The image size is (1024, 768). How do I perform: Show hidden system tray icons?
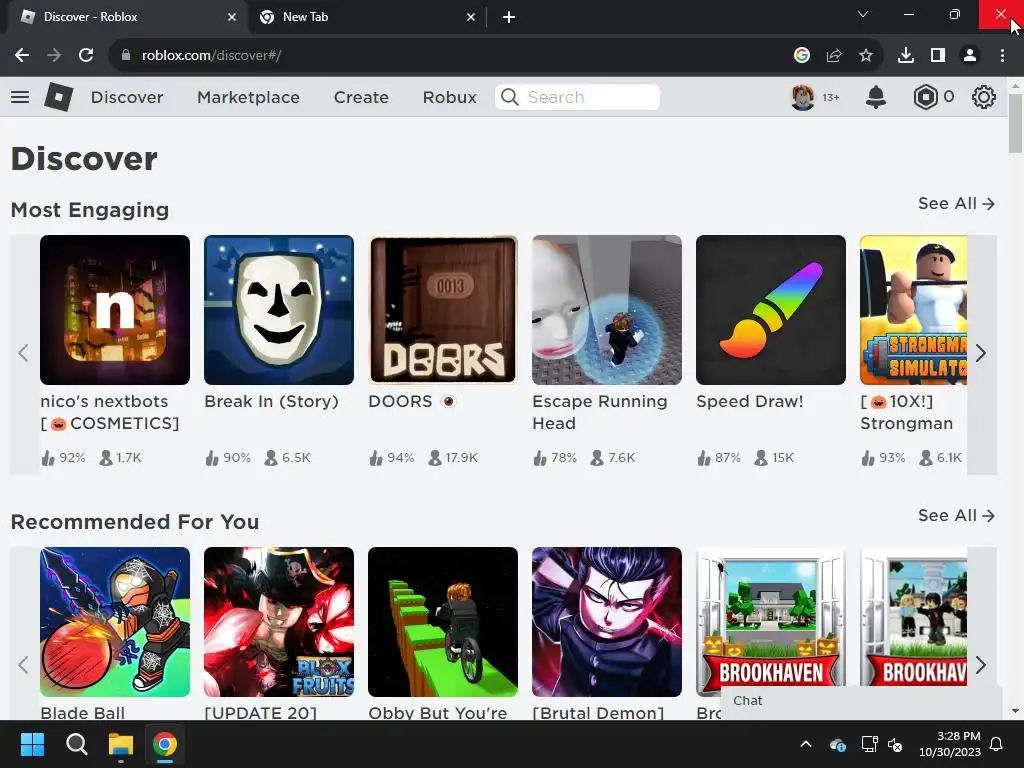click(806, 744)
